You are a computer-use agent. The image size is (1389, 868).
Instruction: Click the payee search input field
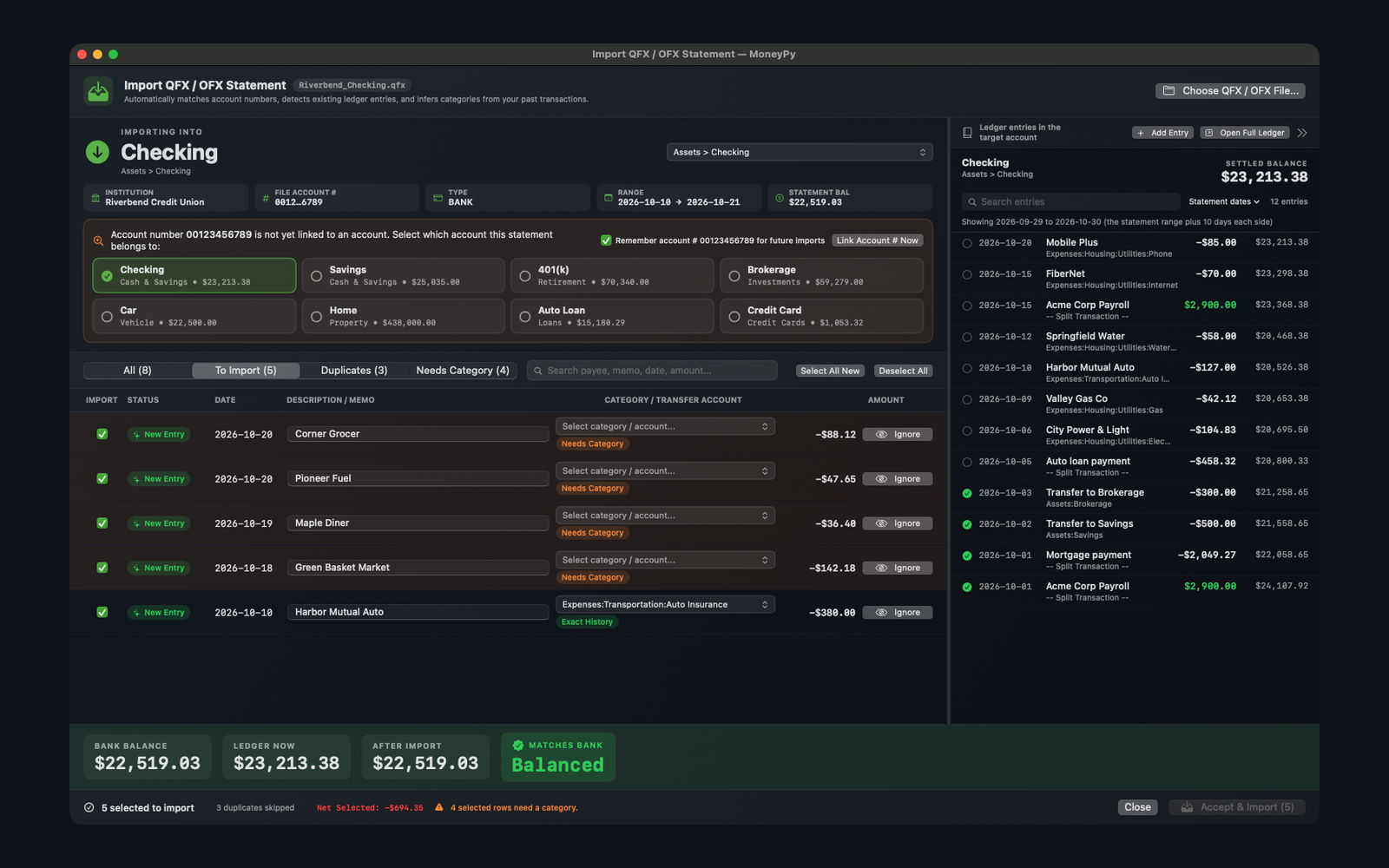coord(652,371)
